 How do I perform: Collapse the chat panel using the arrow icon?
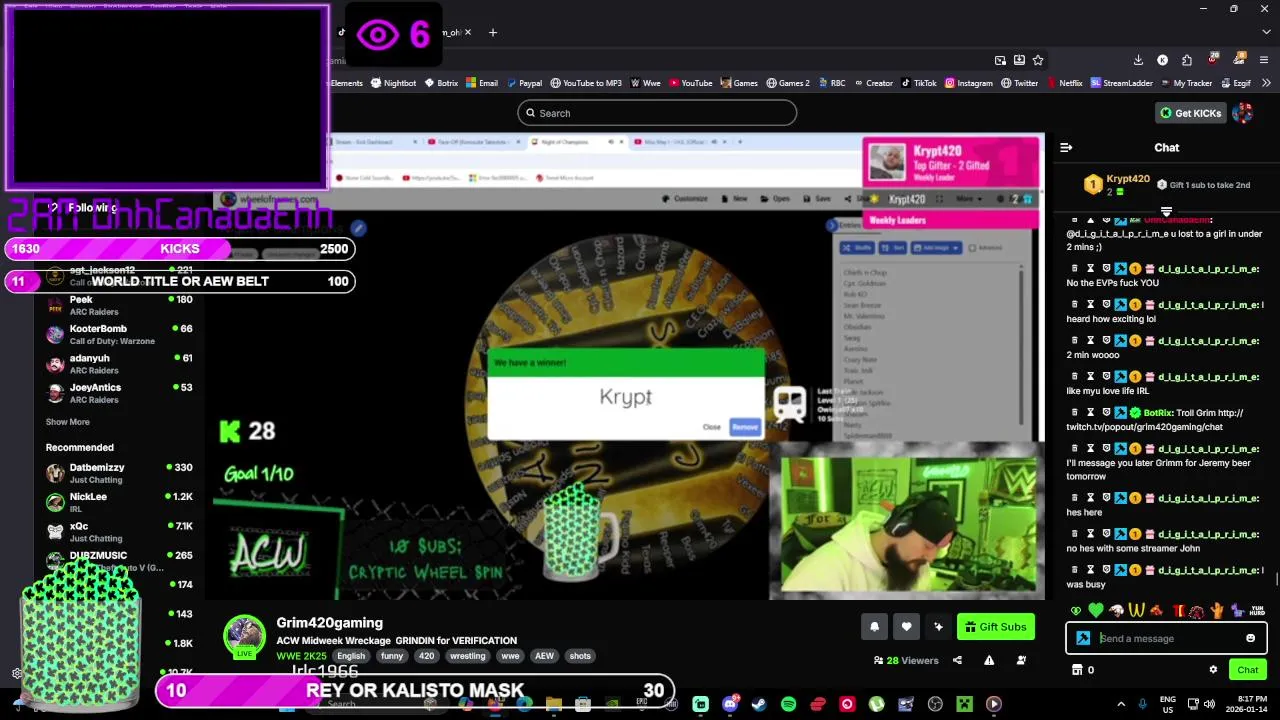click(x=1066, y=147)
